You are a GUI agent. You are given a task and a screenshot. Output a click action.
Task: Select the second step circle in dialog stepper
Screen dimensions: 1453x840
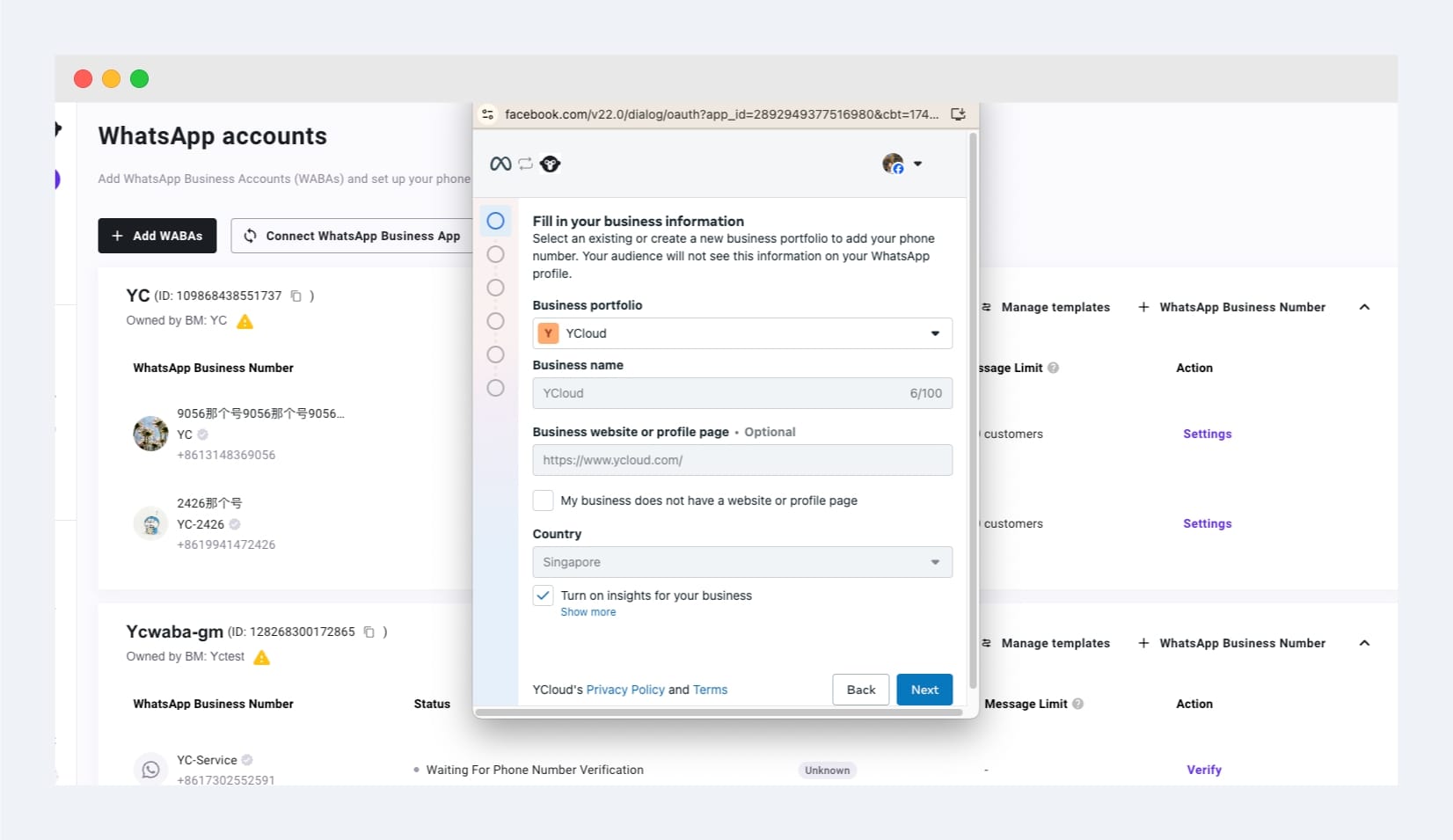(x=496, y=254)
